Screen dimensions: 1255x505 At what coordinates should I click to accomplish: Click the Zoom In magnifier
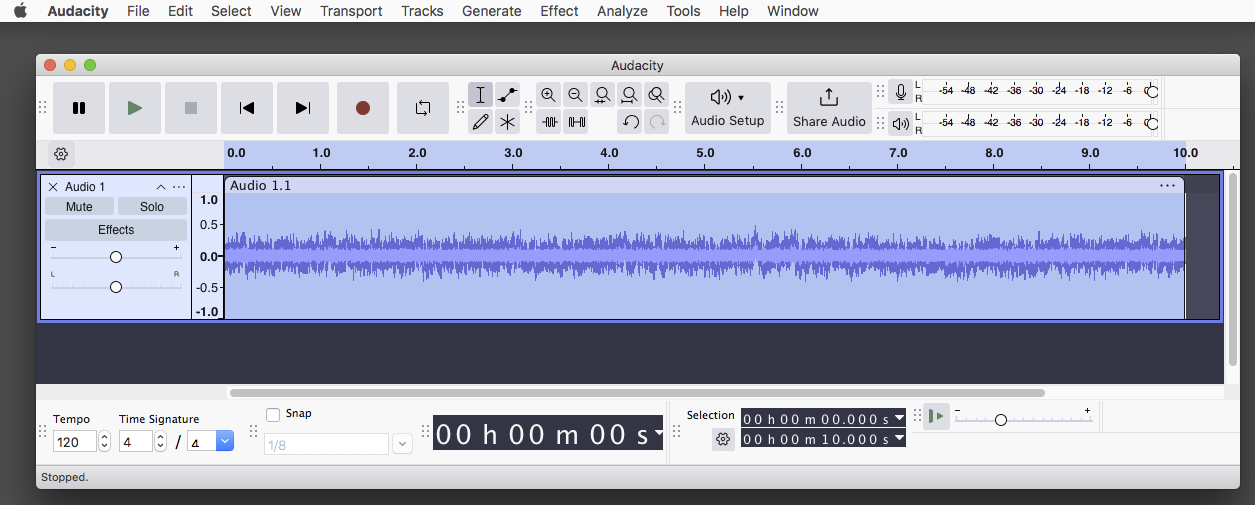point(548,95)
